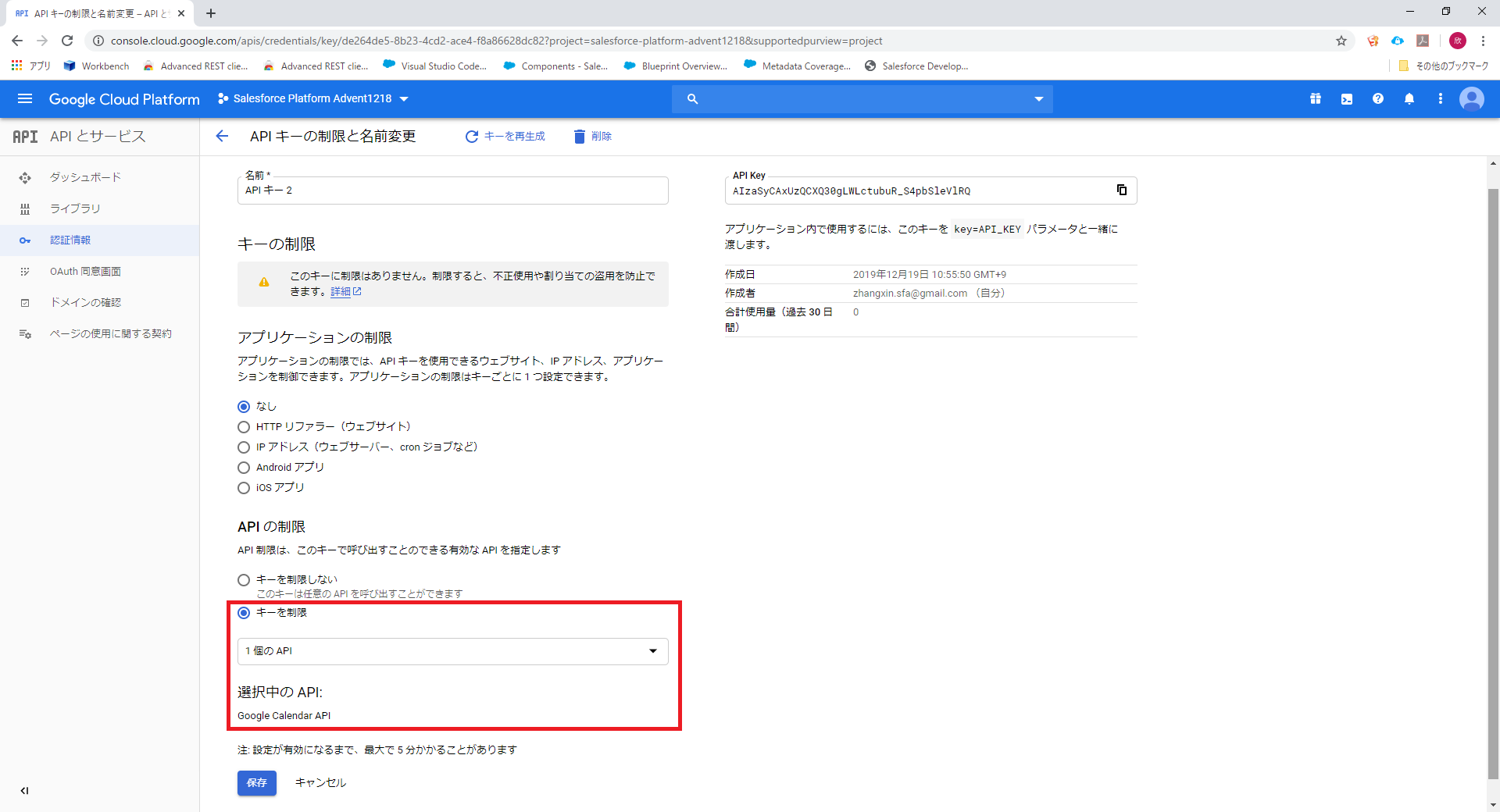
Task: Open the 詳細 link in the warning
Action: click(345, 291)
